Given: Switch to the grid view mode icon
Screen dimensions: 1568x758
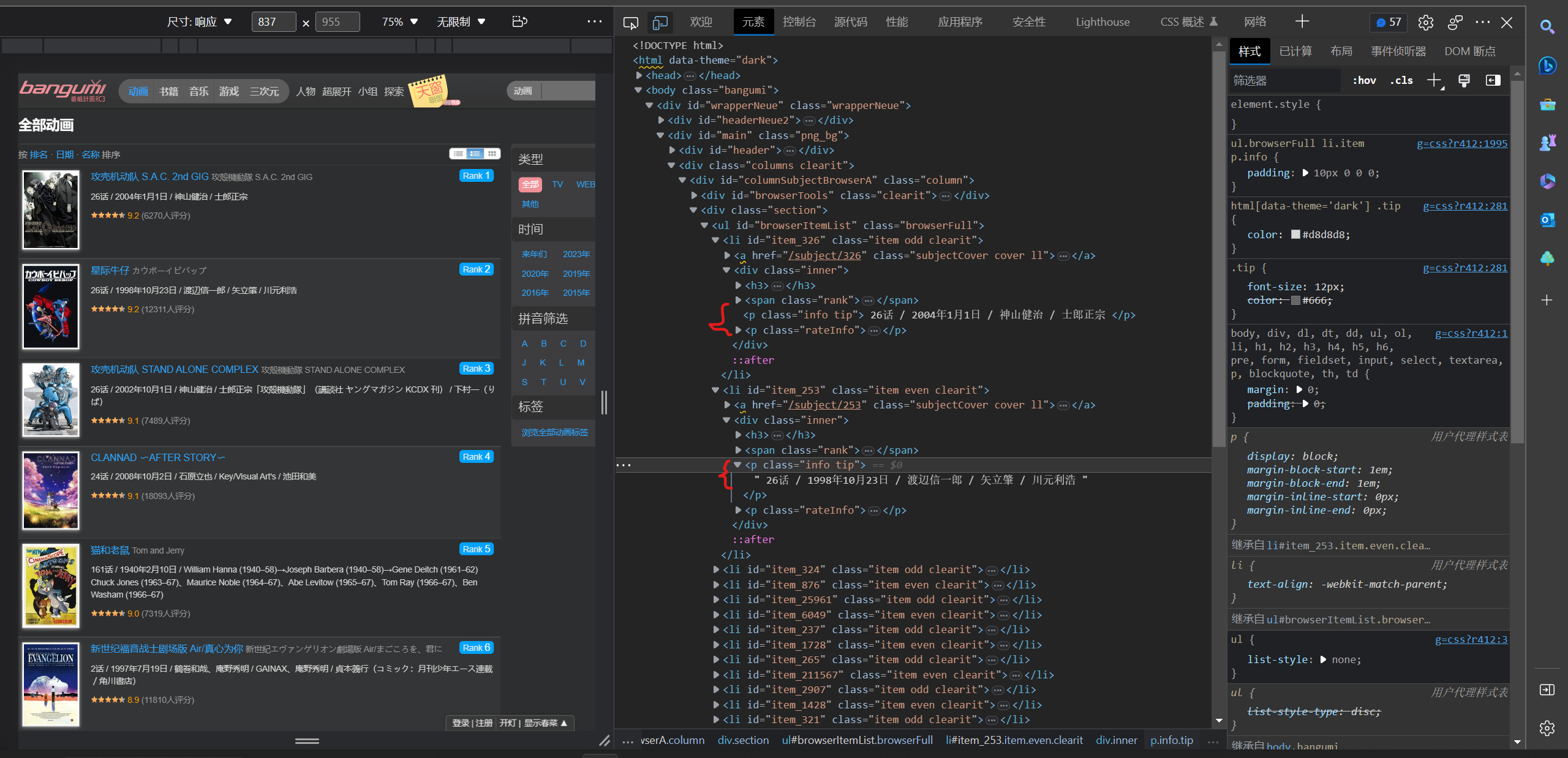Looking at the screenshot, I should coord(492,154).
